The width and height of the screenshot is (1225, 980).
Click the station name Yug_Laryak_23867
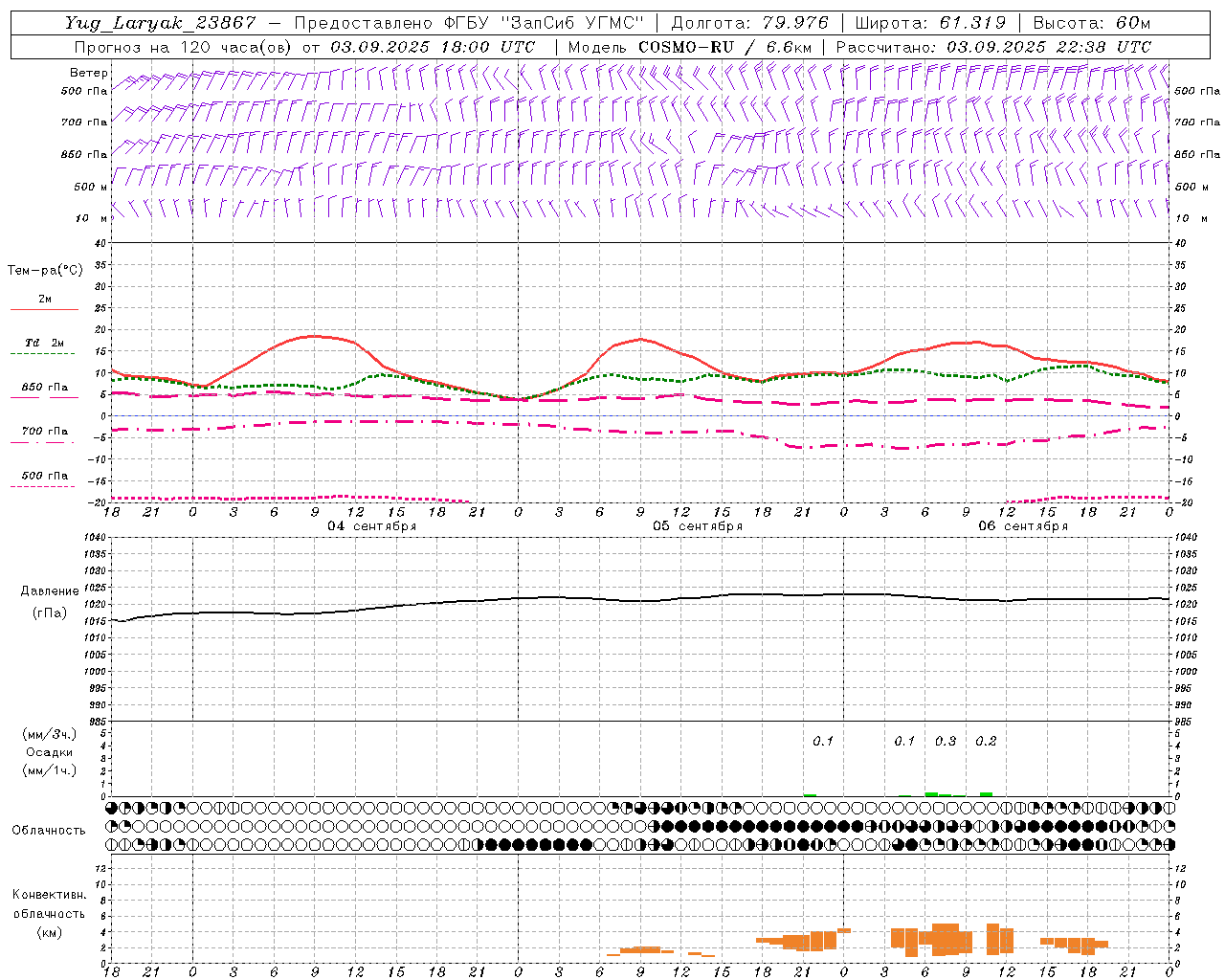pyautogui.click(x=160, y=24)
